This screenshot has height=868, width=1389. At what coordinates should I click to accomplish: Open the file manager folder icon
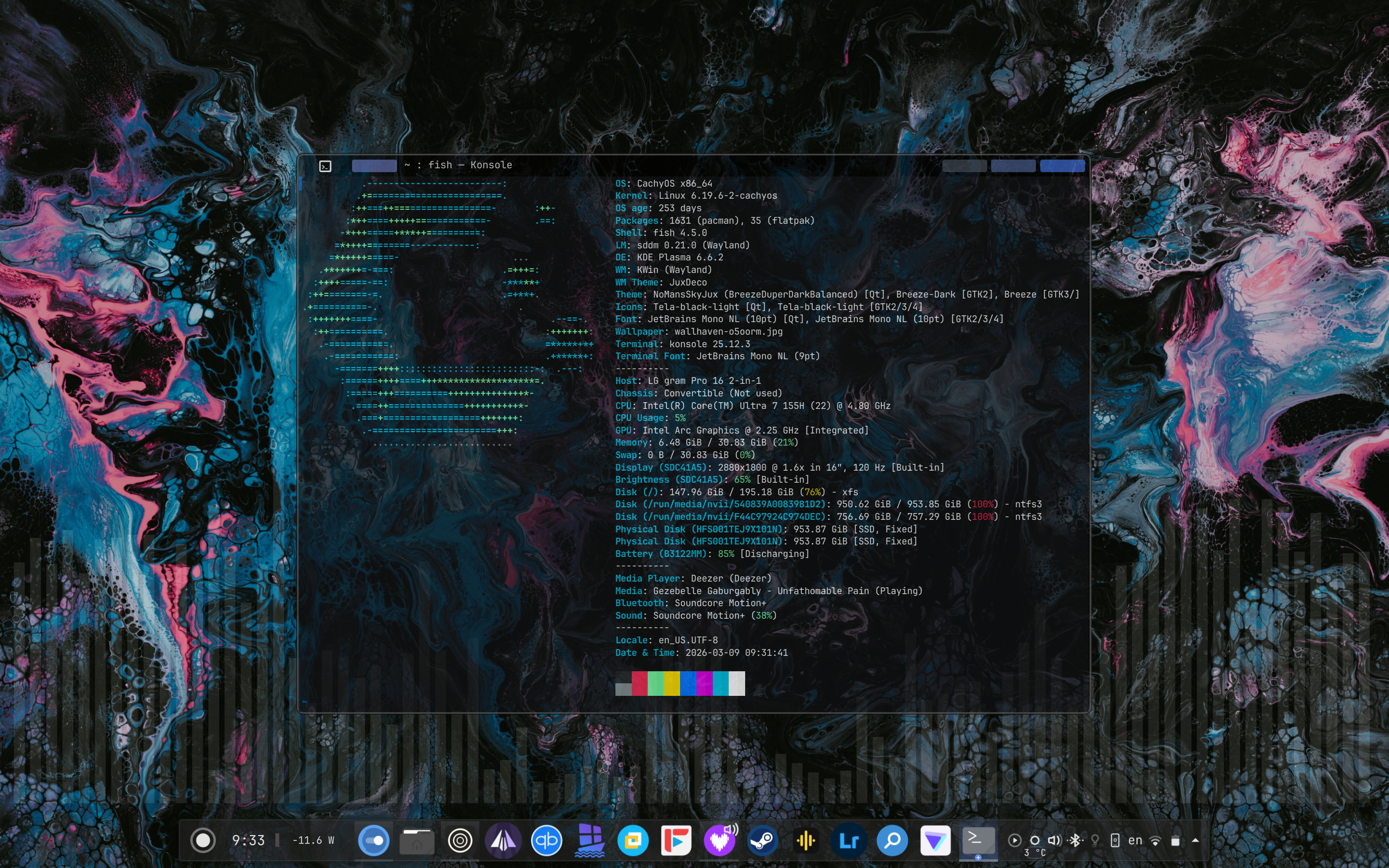click(417, 841)
